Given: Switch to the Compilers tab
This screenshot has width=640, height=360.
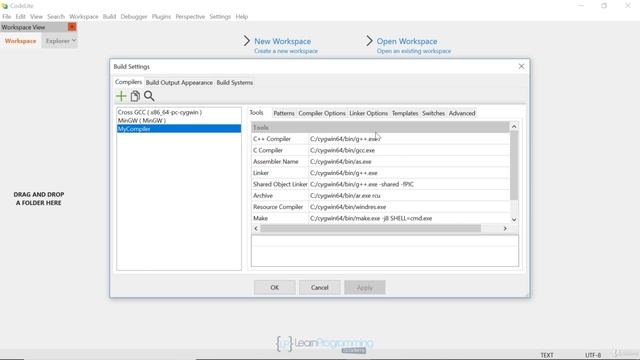Looking at the screenshot, I should pyautogui.click(x=128, y=82).
